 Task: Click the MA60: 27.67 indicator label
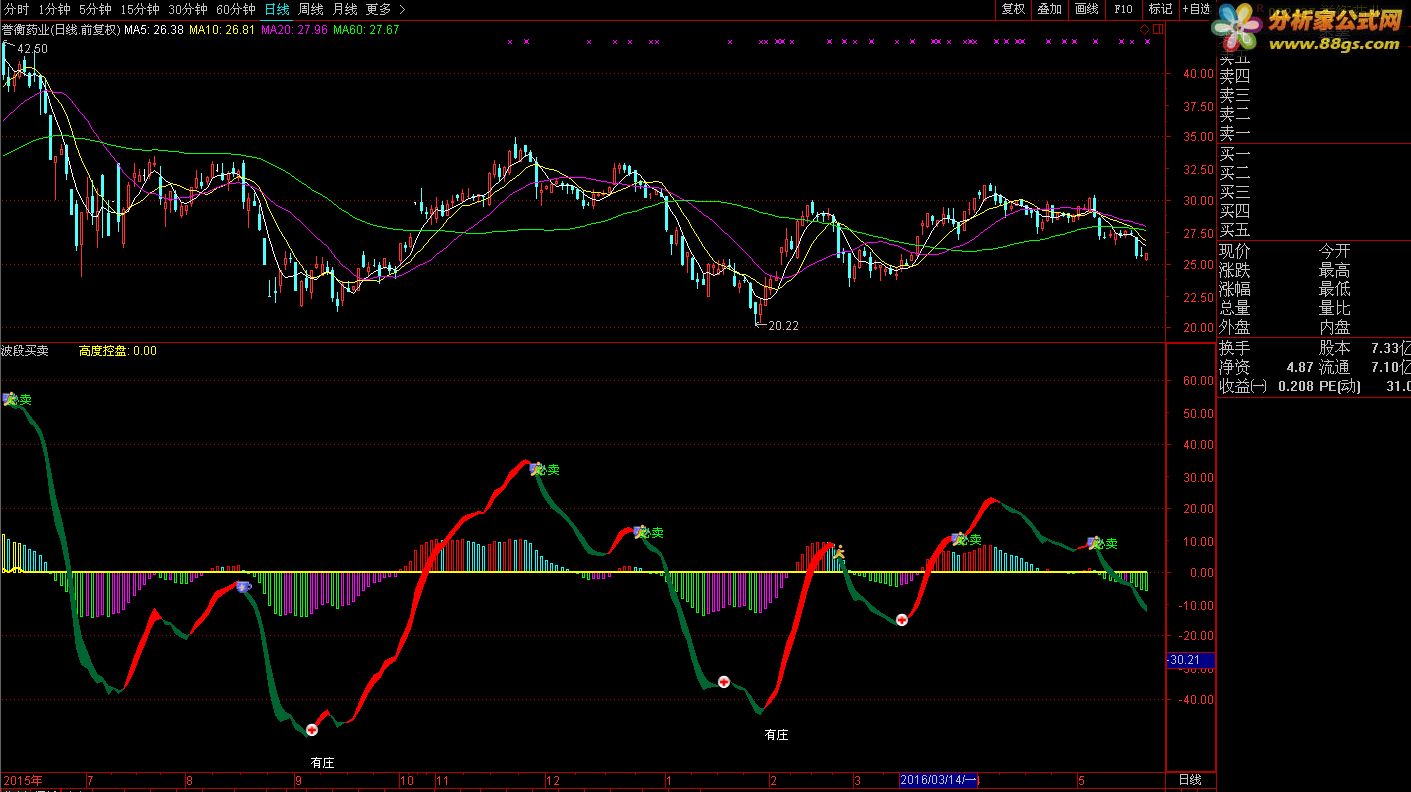point(366,30)
